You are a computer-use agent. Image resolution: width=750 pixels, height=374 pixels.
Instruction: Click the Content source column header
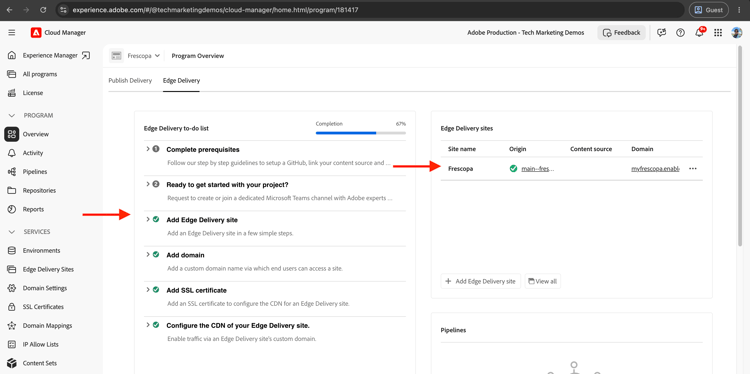[591, 149]
